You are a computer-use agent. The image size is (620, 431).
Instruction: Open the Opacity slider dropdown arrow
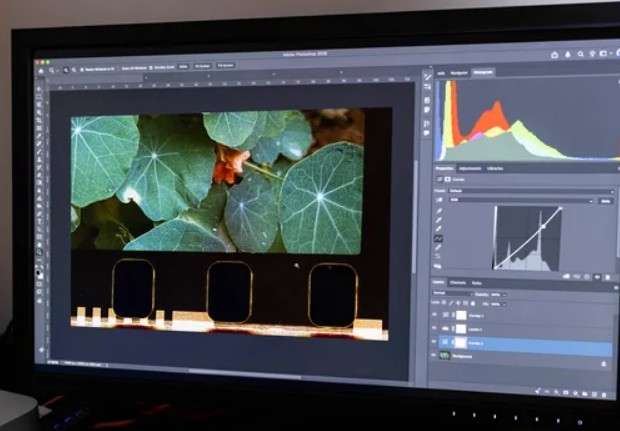click(x=505, y=295)
